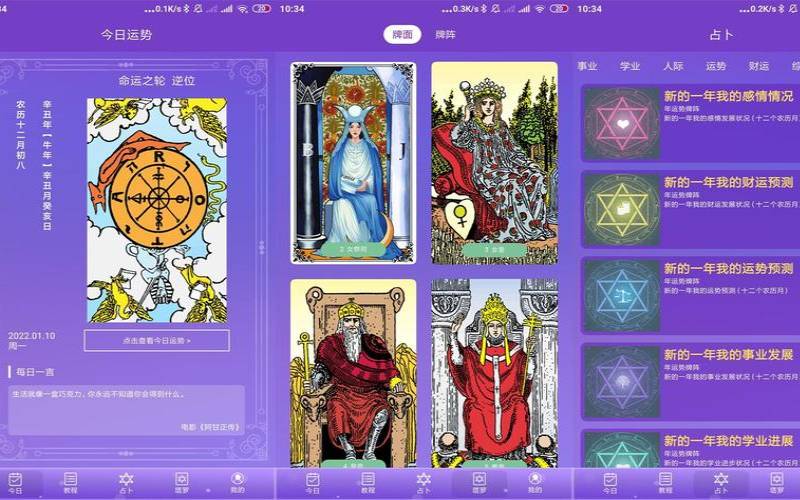Select the 财运 category tab

[x=759, y=66]
